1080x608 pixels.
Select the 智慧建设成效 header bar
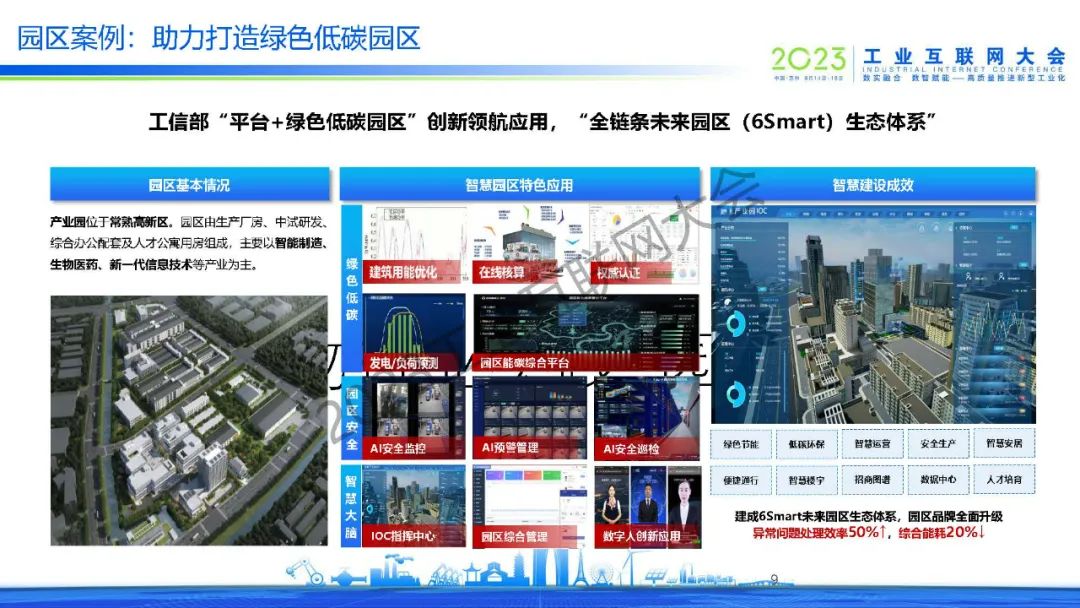[x=873, y=185]
